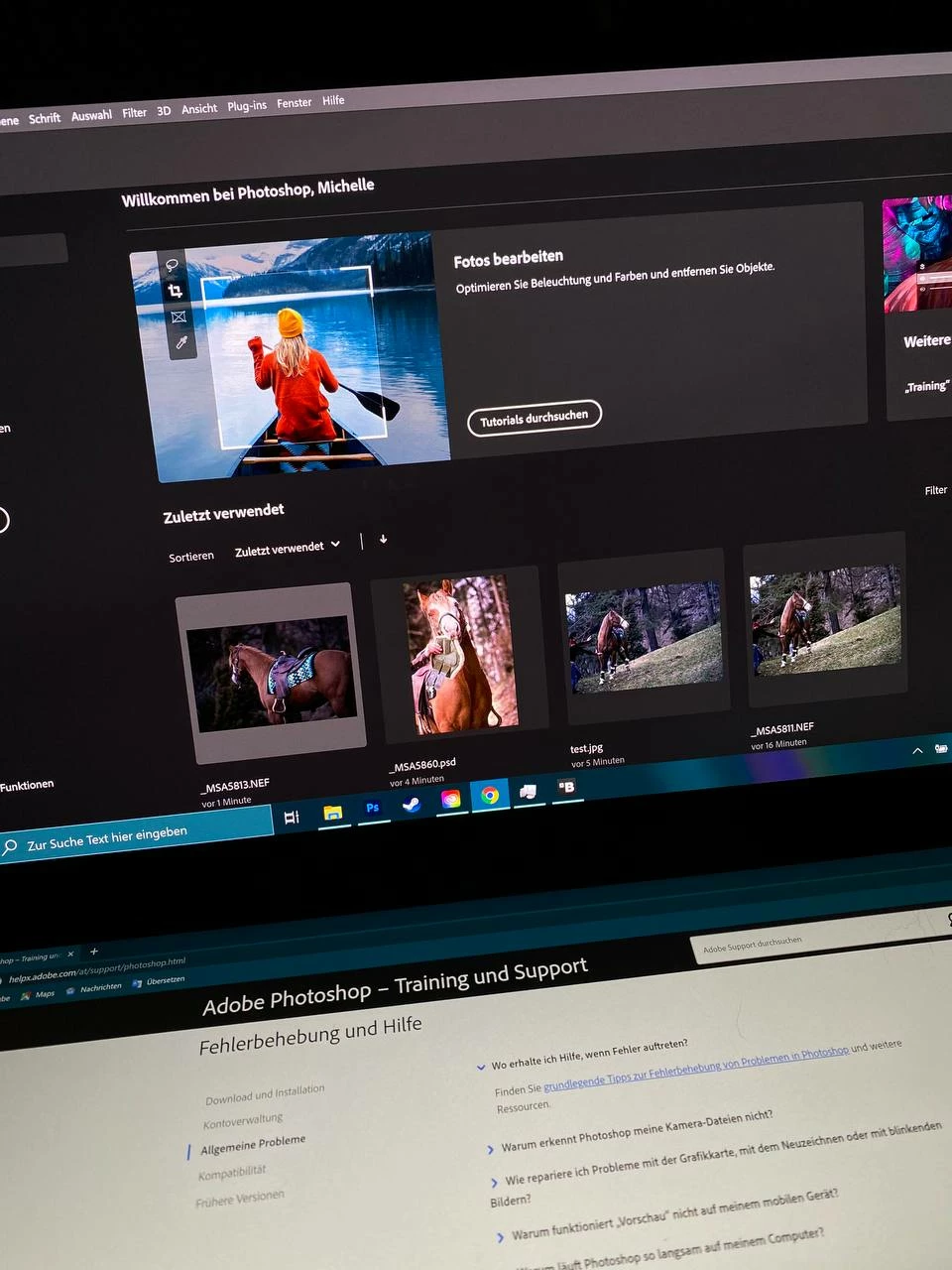952x1270 pixels.
Task: Open the Fenster menu
Action: pos(295,103)
